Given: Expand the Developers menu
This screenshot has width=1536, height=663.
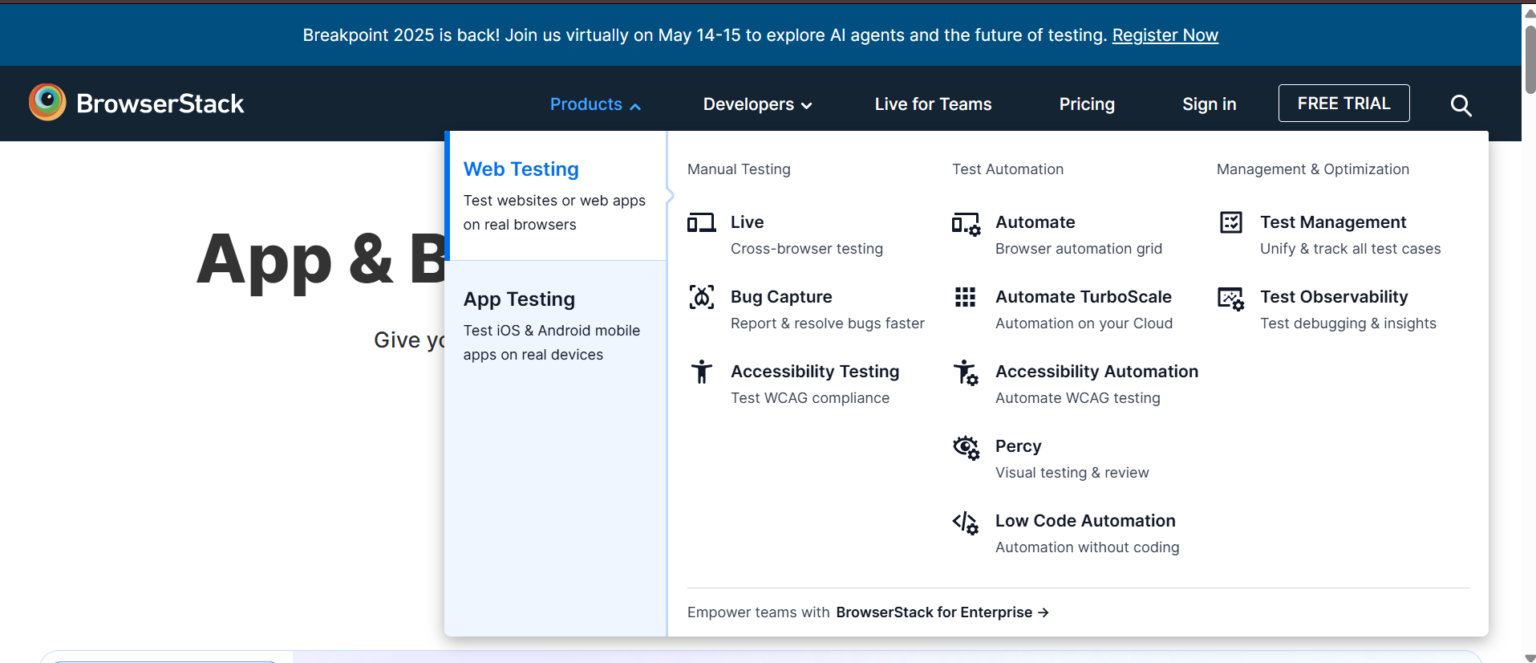Looking at the screenshot, I should tap(757, 104).
